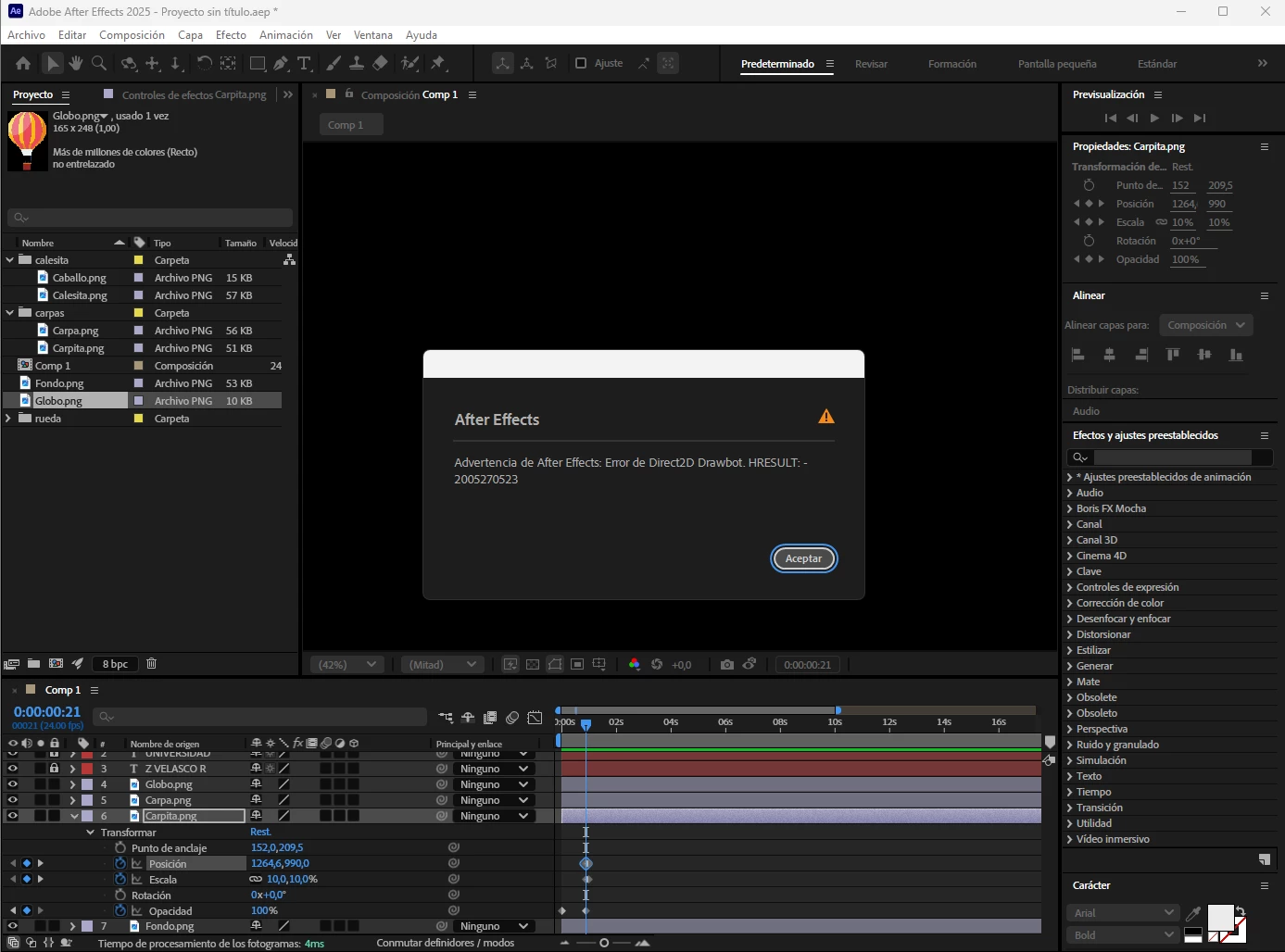Collapse the carpas folder
This screenshot has width=1285, height=952.
[x=10, y=313]
